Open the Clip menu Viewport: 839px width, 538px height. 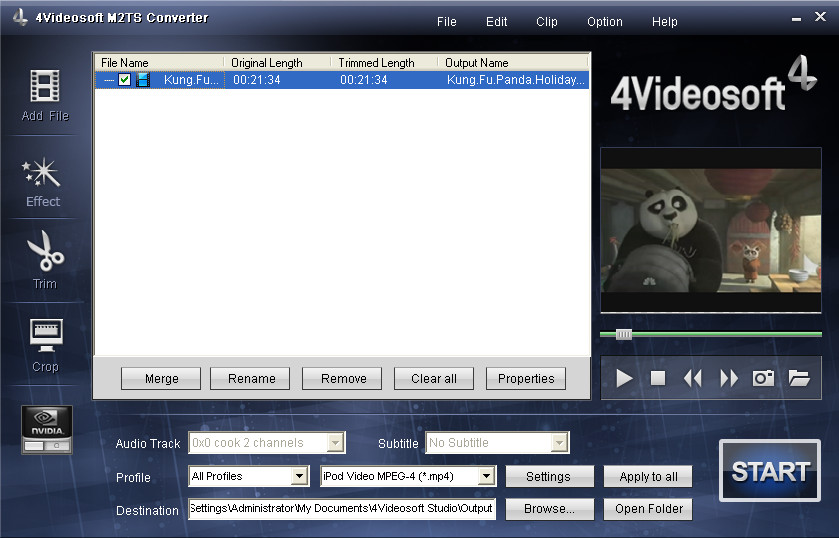pyautogui.click(x=547, y=22)
